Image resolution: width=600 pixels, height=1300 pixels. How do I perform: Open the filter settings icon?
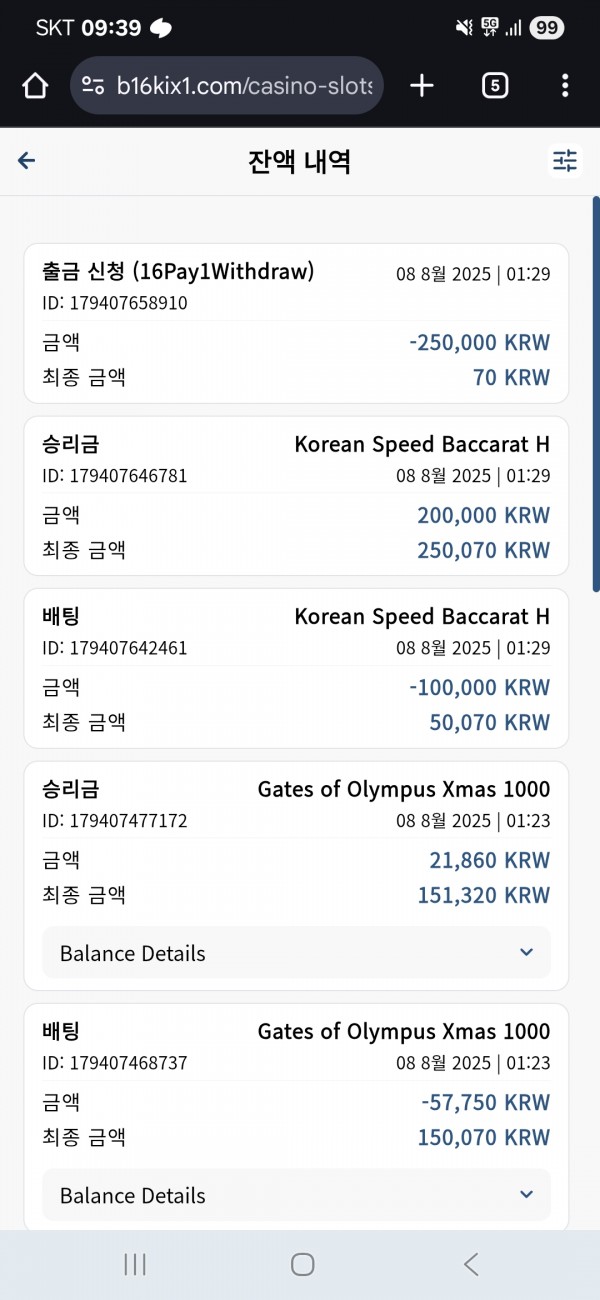[x=566, y=161]
